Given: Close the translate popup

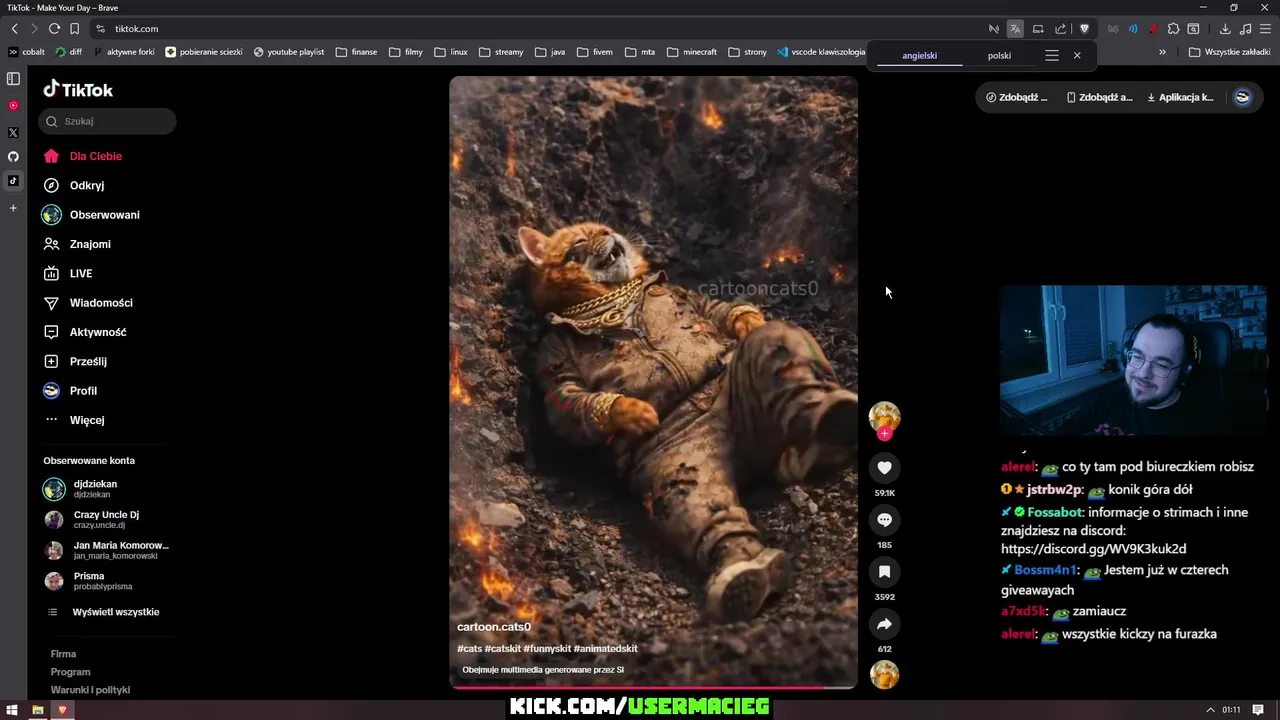Looking at the screenshot, I should click(x=1077, y=56).
